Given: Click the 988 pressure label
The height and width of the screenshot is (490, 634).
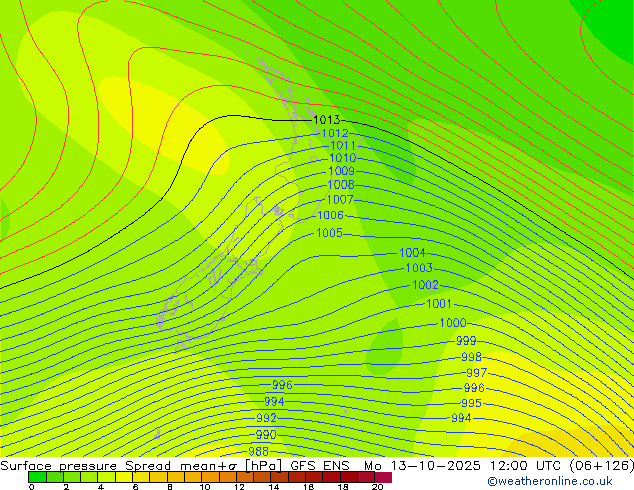Looking at the screenshot, I should point(258,451).
